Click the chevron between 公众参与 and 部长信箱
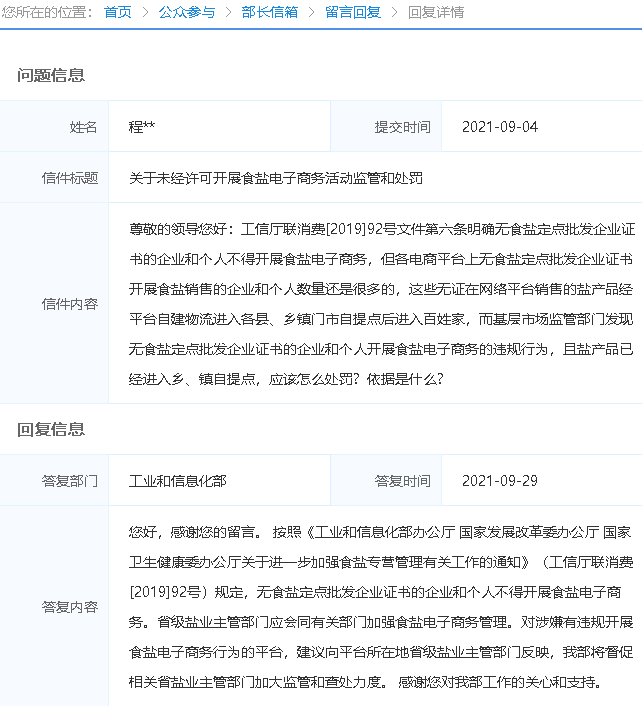This screenshot has height=706, width=642. tap(228, 13)
